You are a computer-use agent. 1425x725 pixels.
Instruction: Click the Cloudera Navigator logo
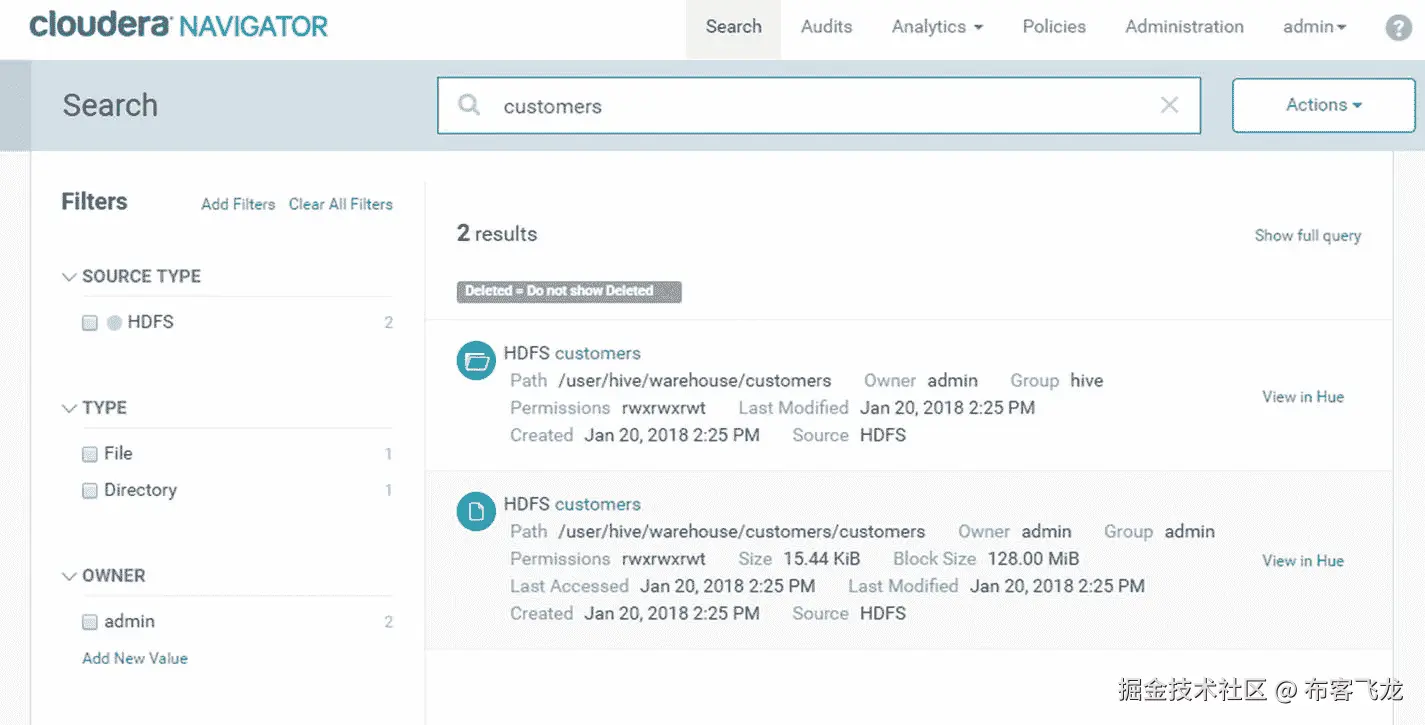point(179,26)
